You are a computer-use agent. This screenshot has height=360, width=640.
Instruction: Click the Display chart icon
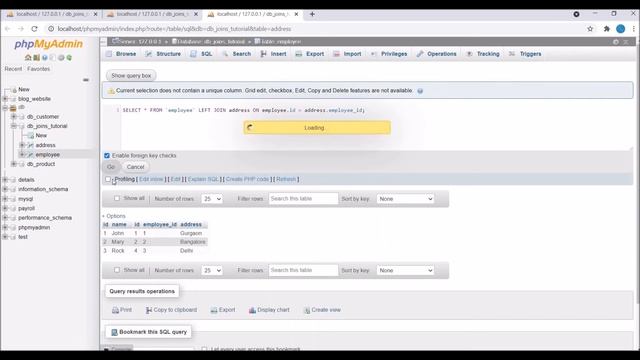[252, 310]
